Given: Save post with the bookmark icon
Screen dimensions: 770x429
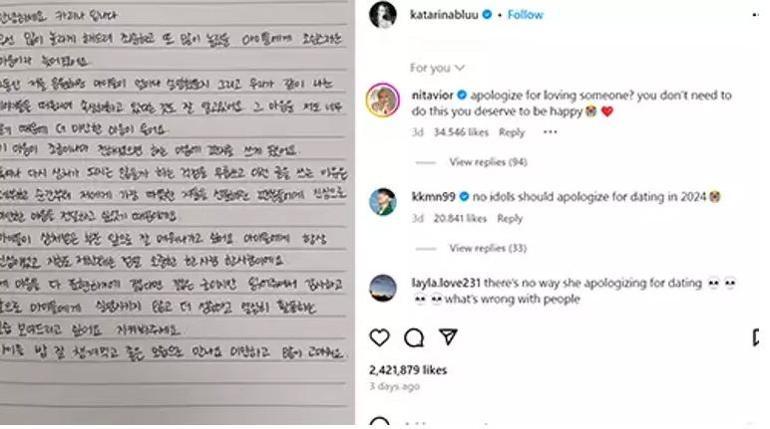Looking at the screenshot, I should coord(757,338).
